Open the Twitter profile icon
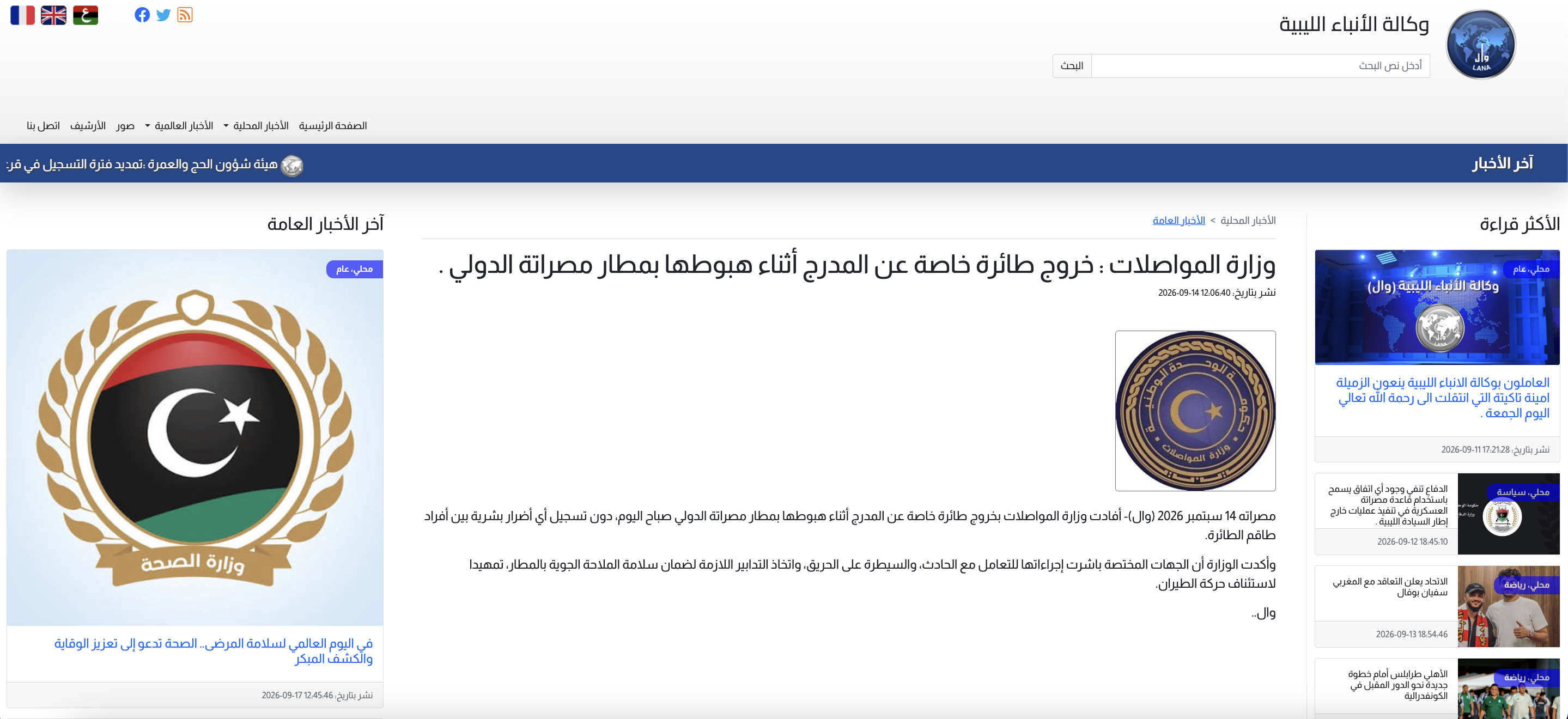Viewport: 1568px width, 719px height. (x=163, y=15)
